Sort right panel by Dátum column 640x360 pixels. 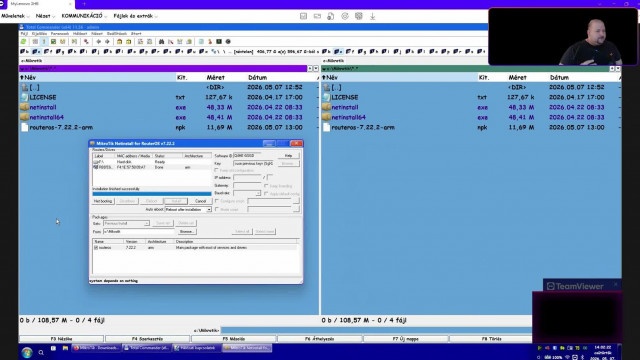[x=559, y=77]
